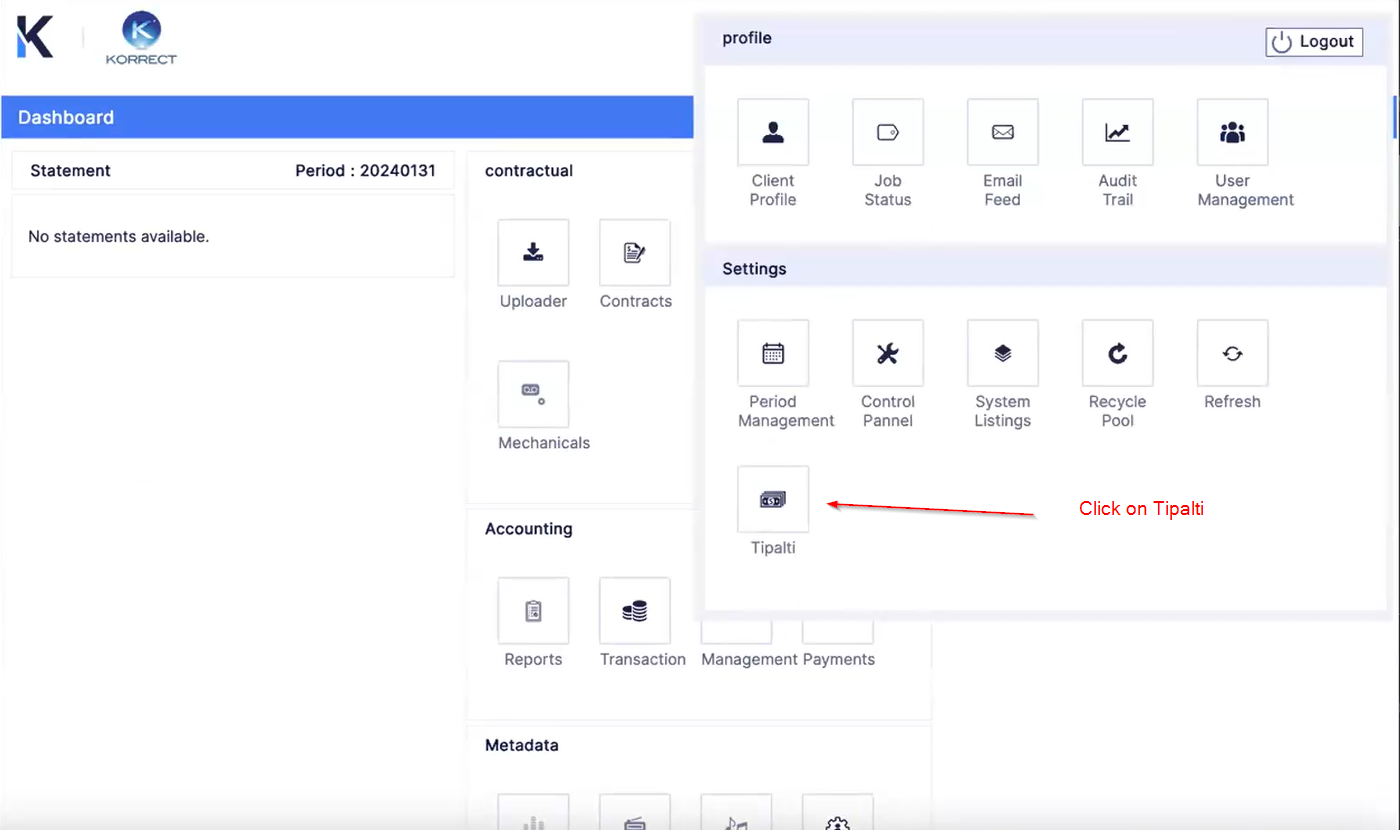Click the Korrect logo
The width and height of the screenshot is (1400, 830).
pyautogui.click(x=141, y=38)
